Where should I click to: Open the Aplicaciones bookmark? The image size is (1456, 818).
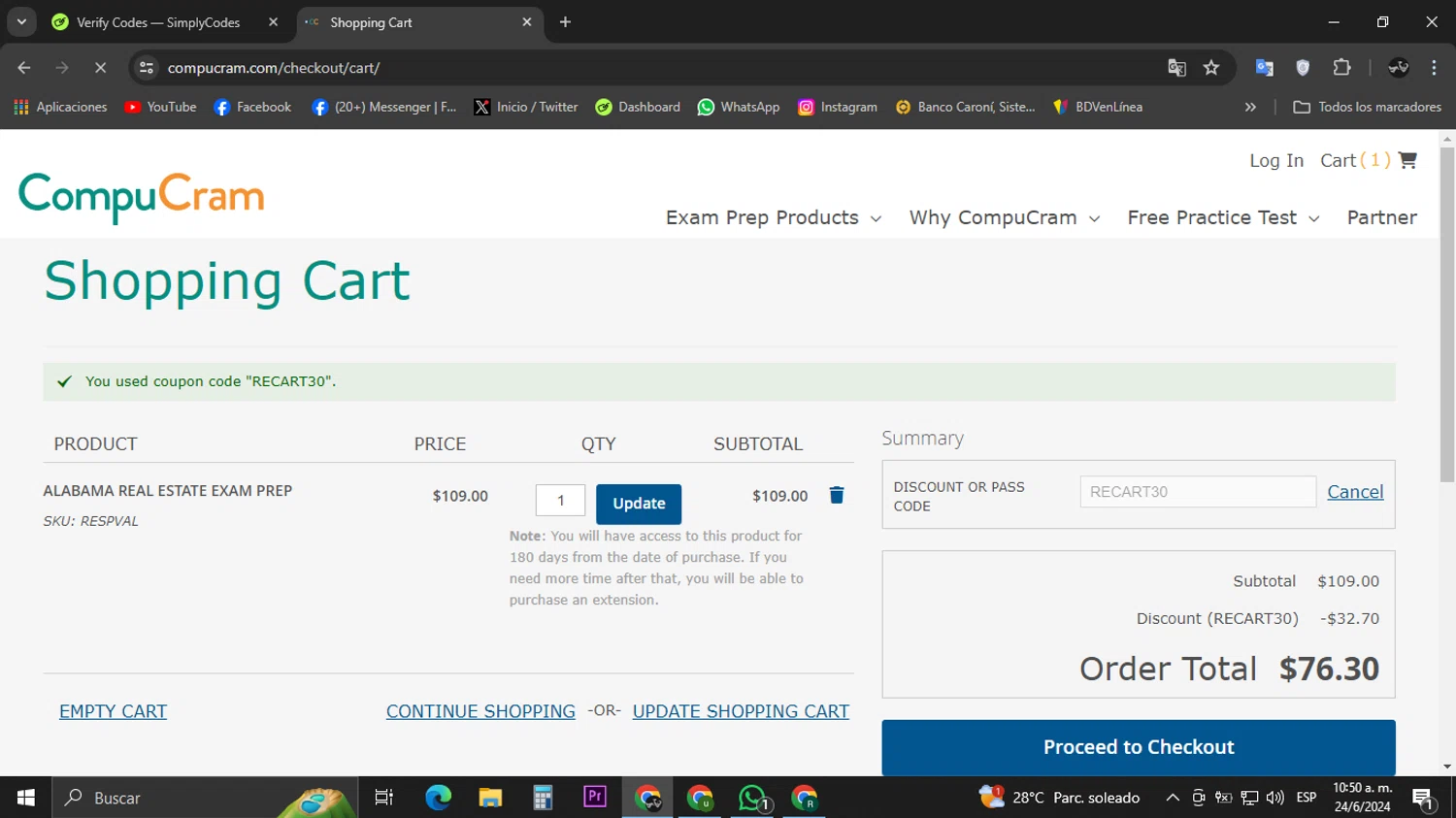[60, 107]
